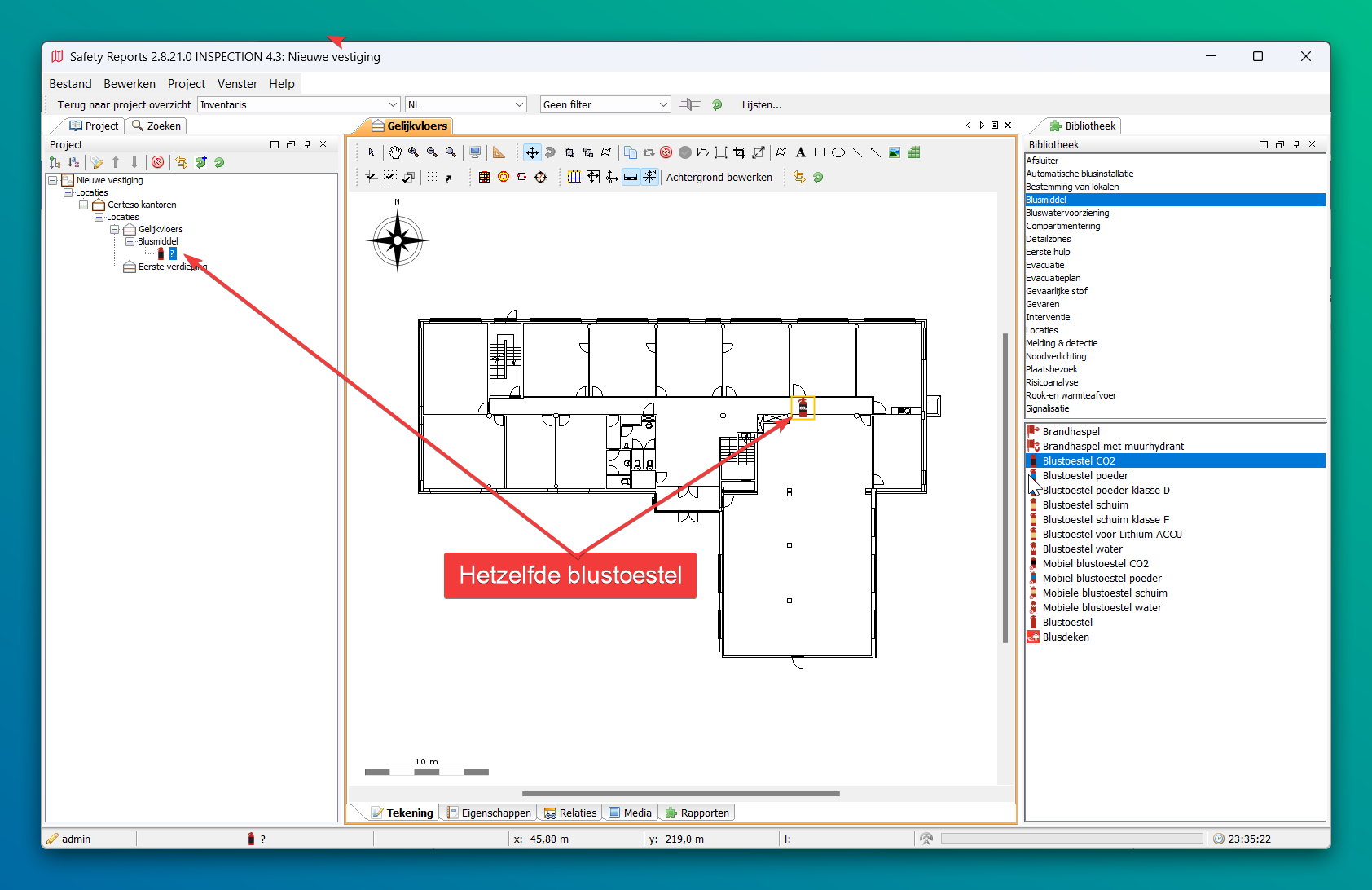Select Blustoestel schuim in library list

coord(1084,504)
